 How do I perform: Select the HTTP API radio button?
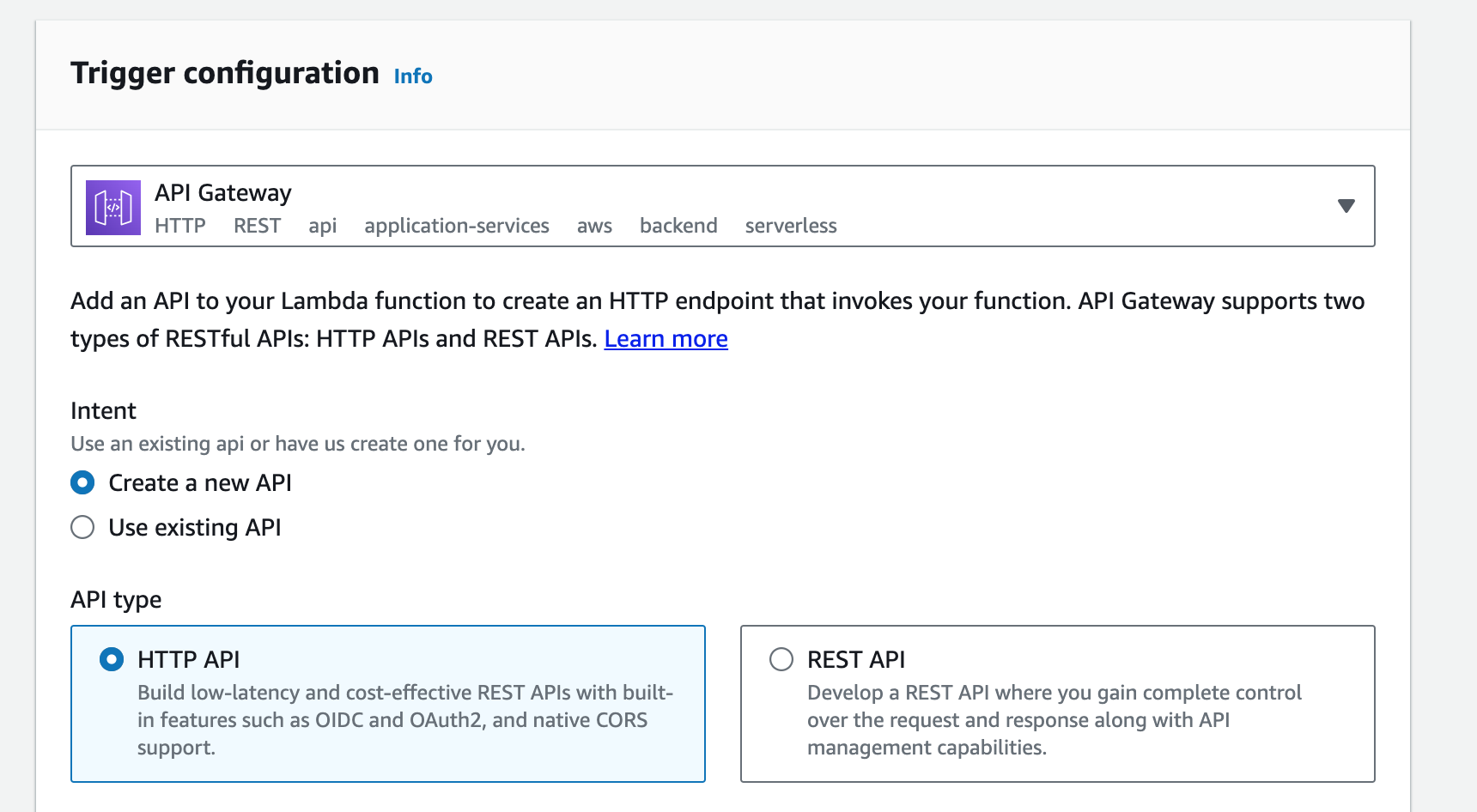112,659
